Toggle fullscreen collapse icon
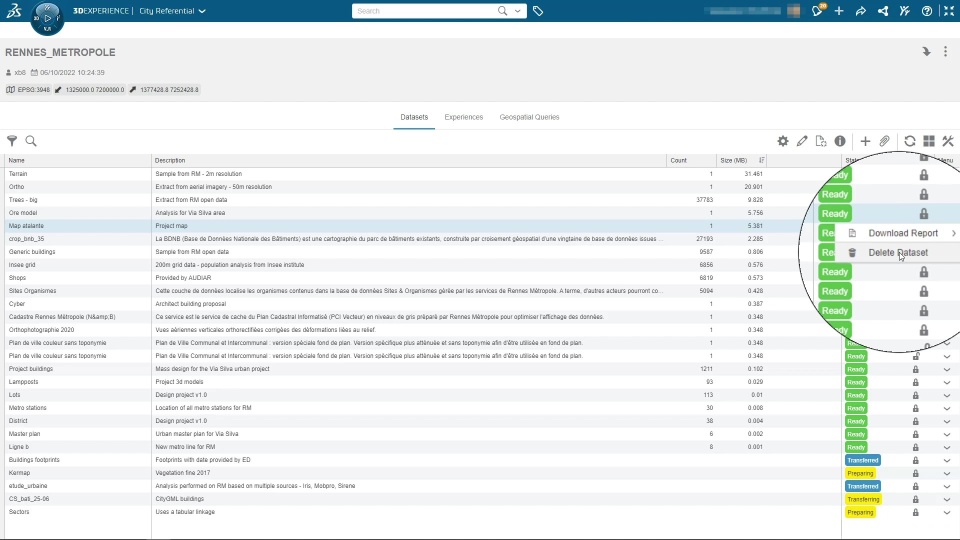Screen dimensions: 960x540 click(x=949, y=11)
